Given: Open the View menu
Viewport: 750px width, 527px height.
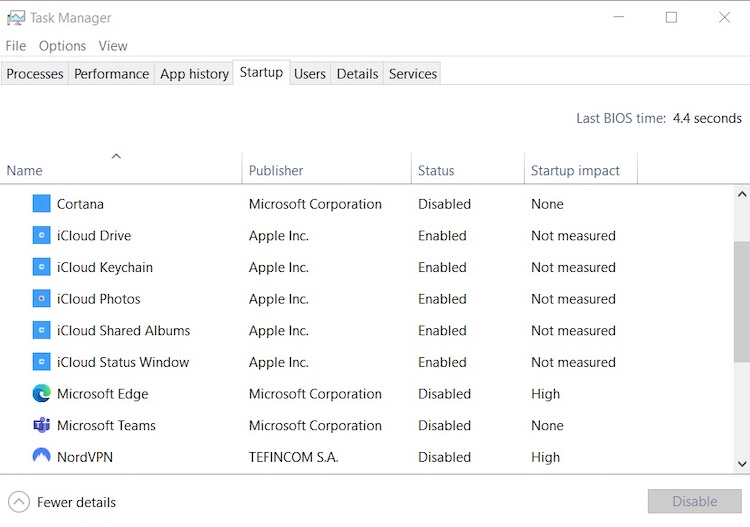Looking at the screenshot, I should [x=113, y=46].
